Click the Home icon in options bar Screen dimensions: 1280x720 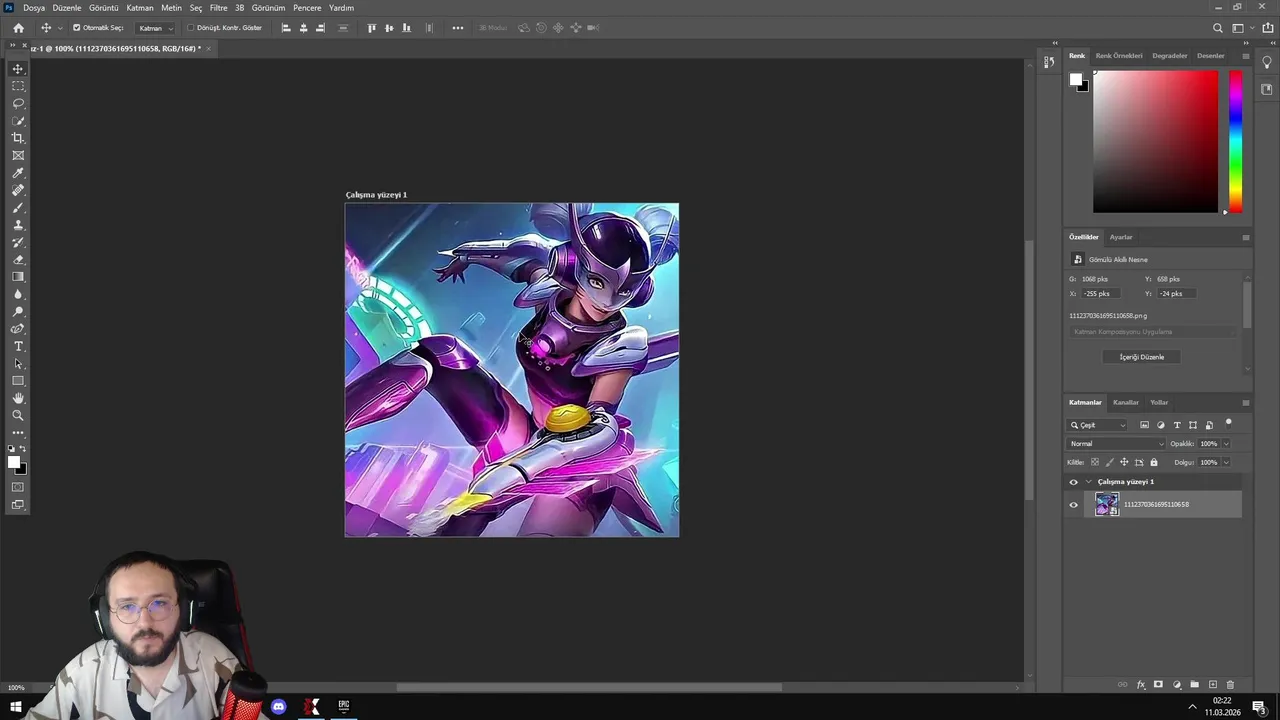click(x=18, y=28)
